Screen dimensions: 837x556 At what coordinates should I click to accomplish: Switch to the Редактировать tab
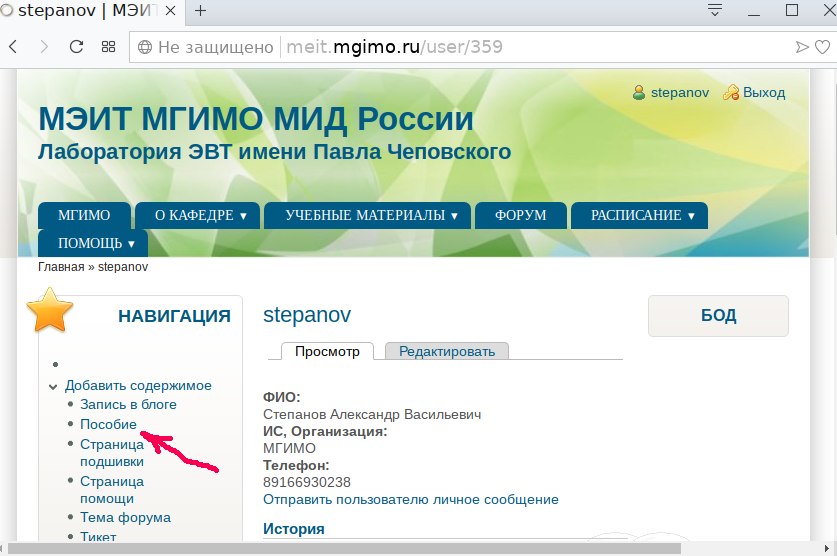pos(447,352)
